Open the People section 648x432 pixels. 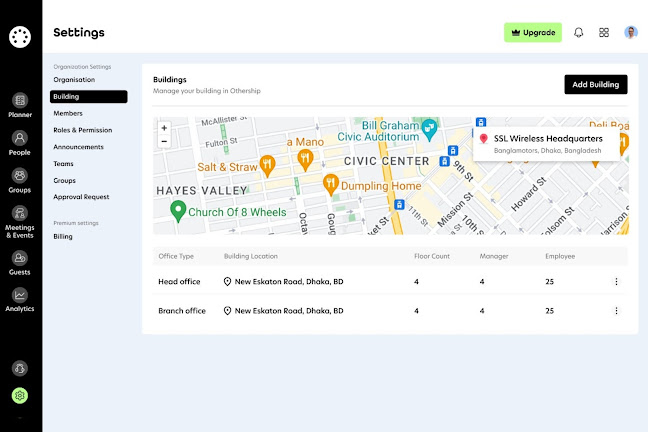click(x=20, y=143)
